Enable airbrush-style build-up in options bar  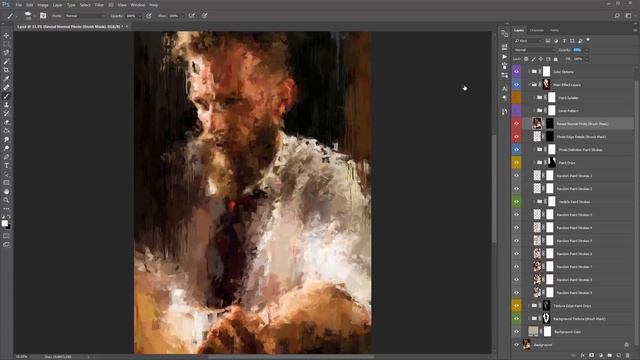click(x=191, y=16)
